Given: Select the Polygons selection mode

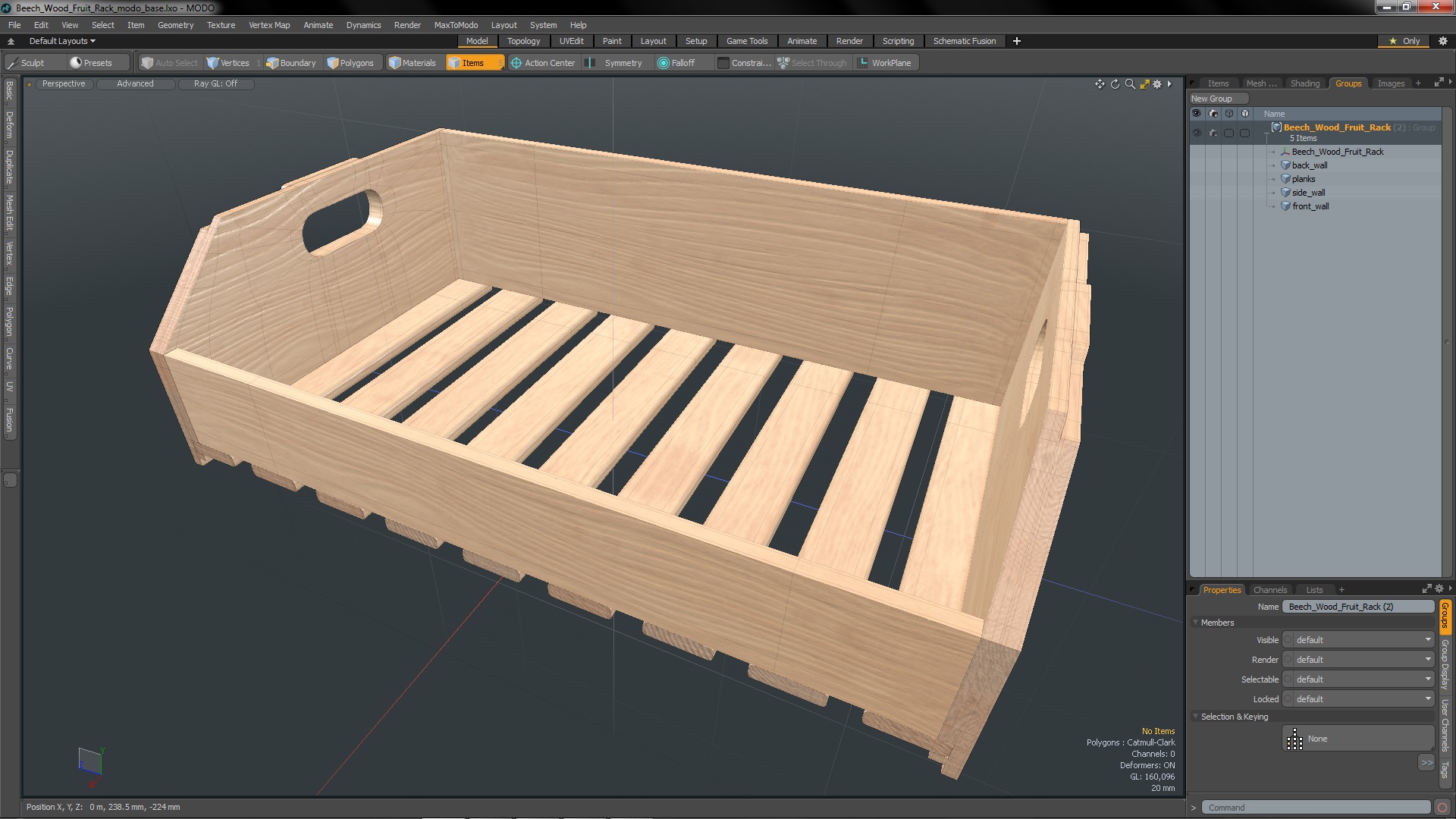Looking at the screenshot, I should (x=350, y=63).
